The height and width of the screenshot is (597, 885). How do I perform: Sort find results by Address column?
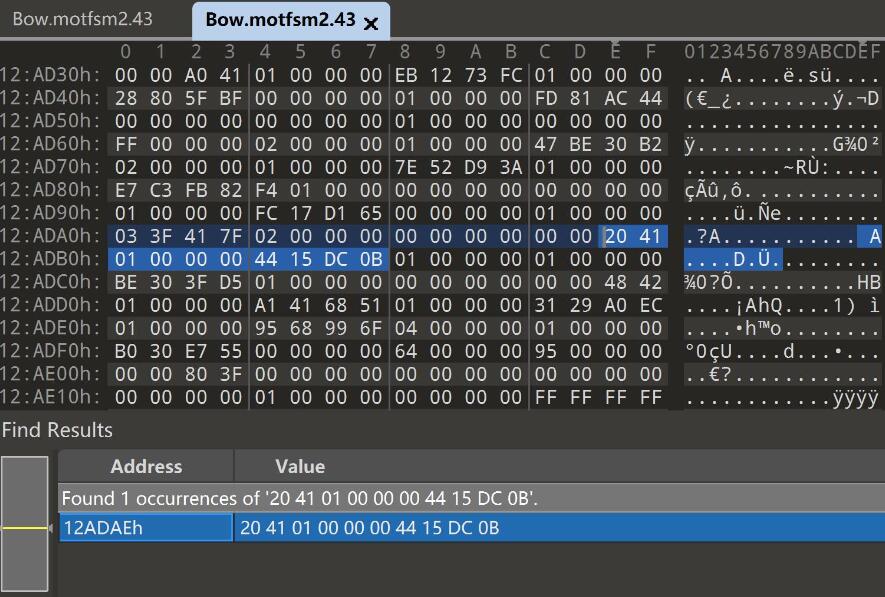tap(146, 467)
